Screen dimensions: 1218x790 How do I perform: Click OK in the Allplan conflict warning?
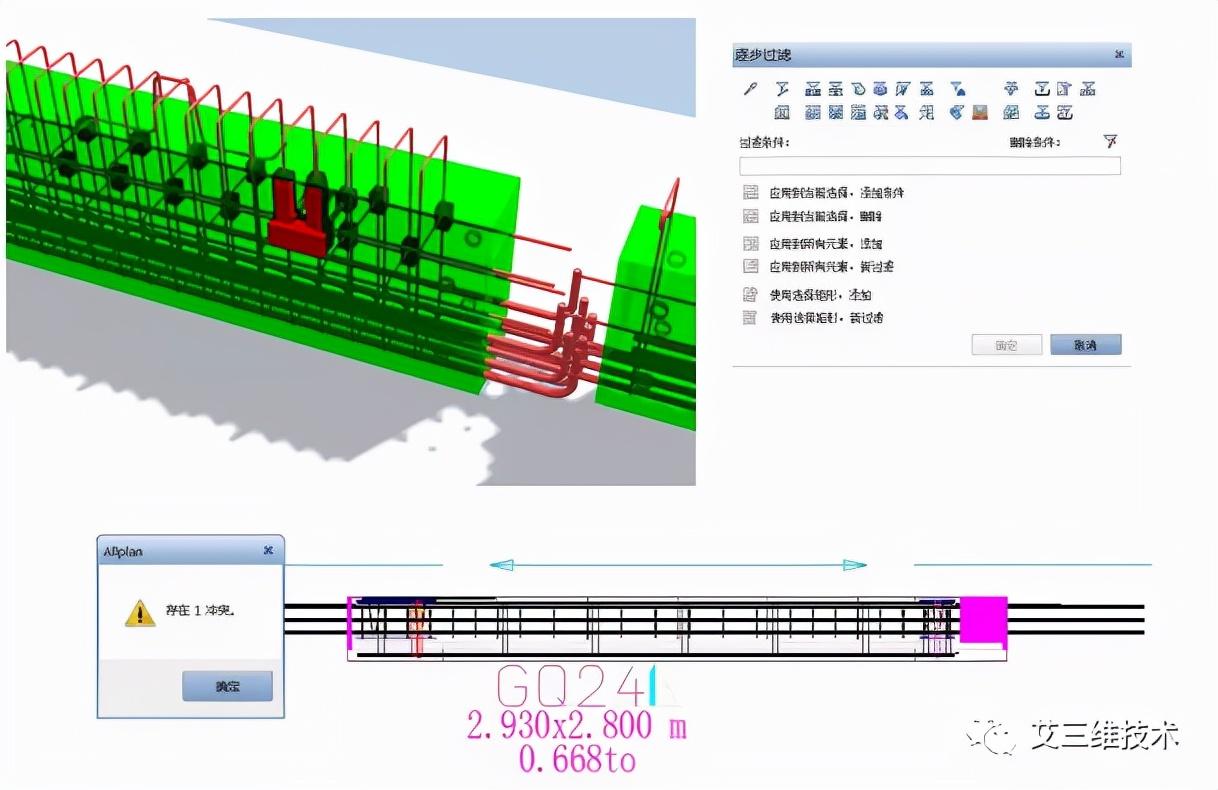point(228,686)
